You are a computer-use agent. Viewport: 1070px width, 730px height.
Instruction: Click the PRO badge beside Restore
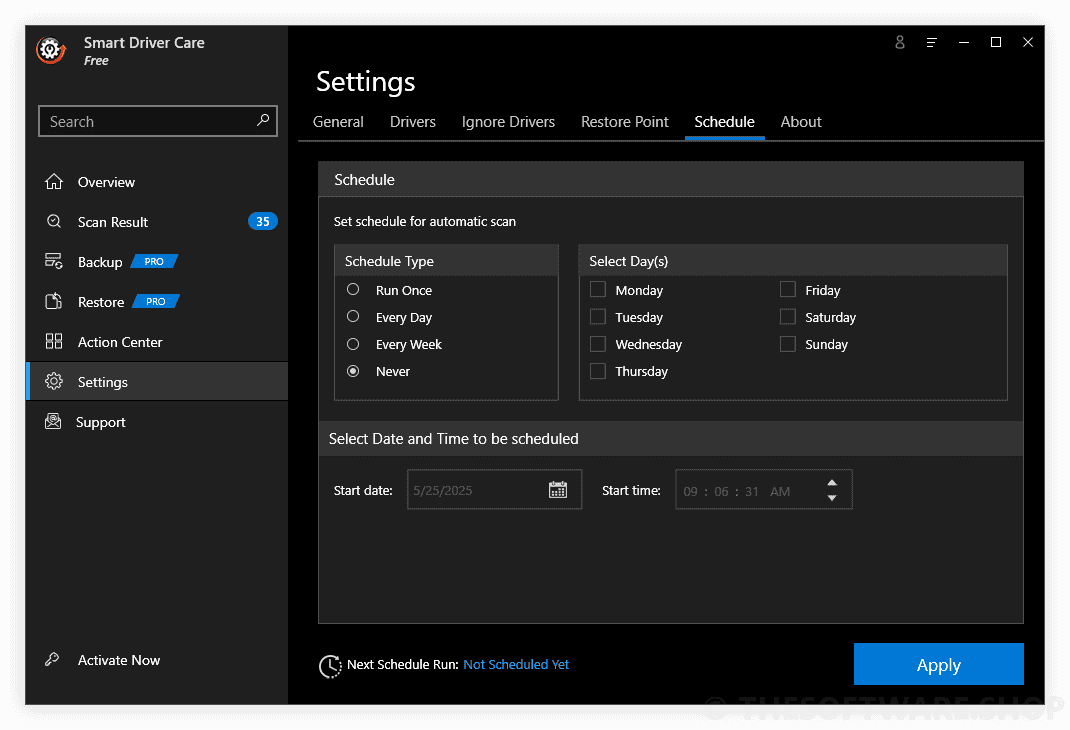click(156, 301)
